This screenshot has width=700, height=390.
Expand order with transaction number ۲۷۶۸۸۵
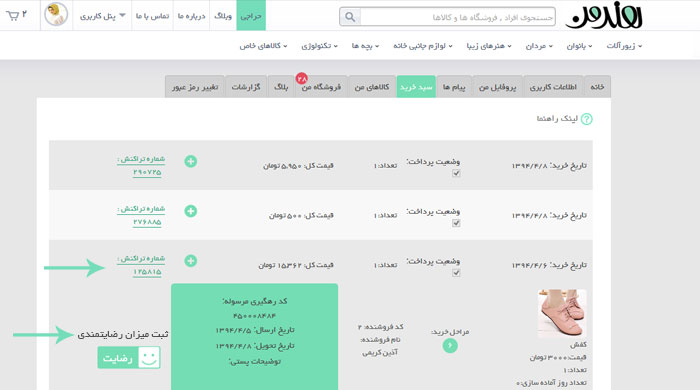coord(191,211)
